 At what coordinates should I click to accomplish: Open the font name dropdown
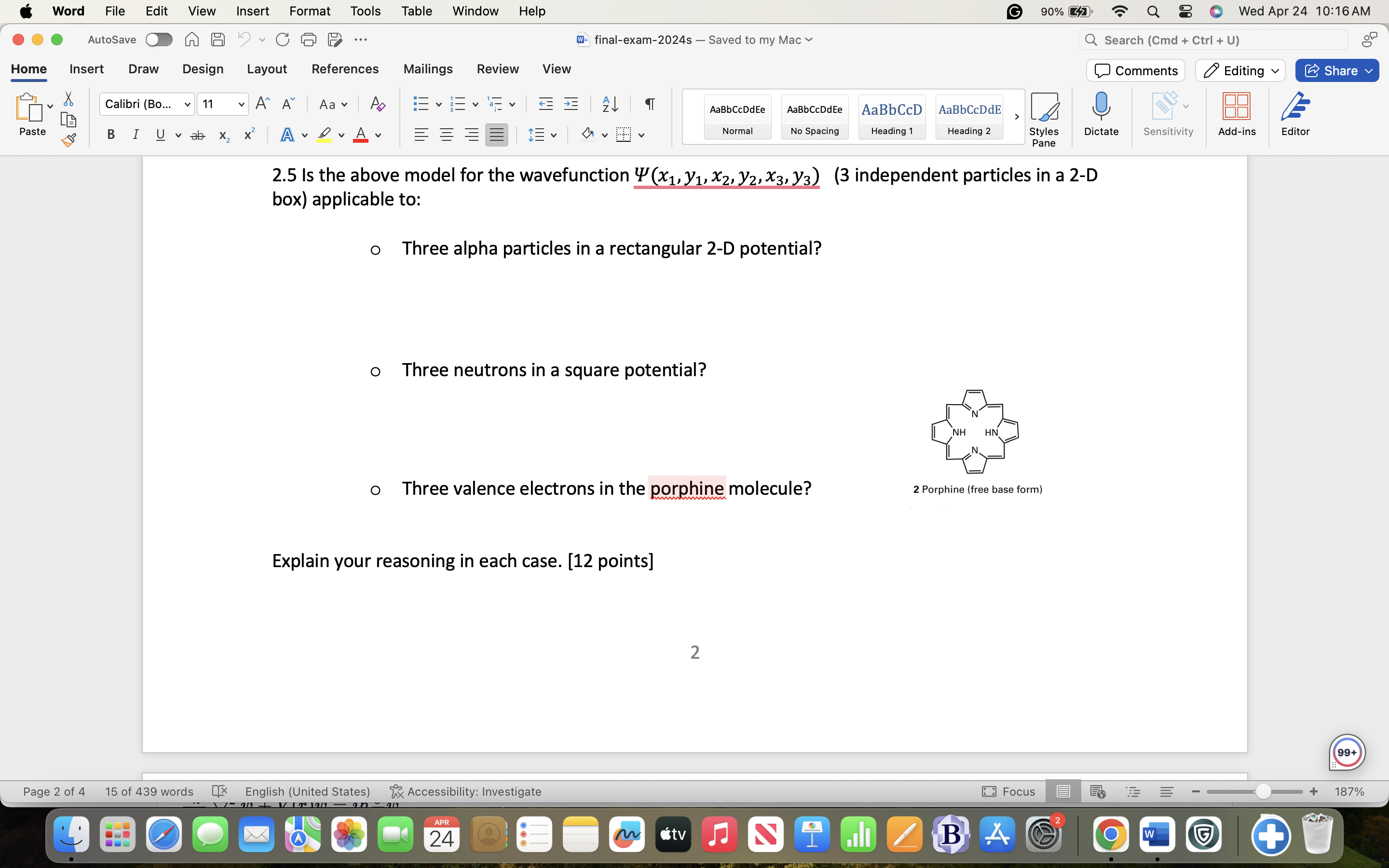(187, 105)
